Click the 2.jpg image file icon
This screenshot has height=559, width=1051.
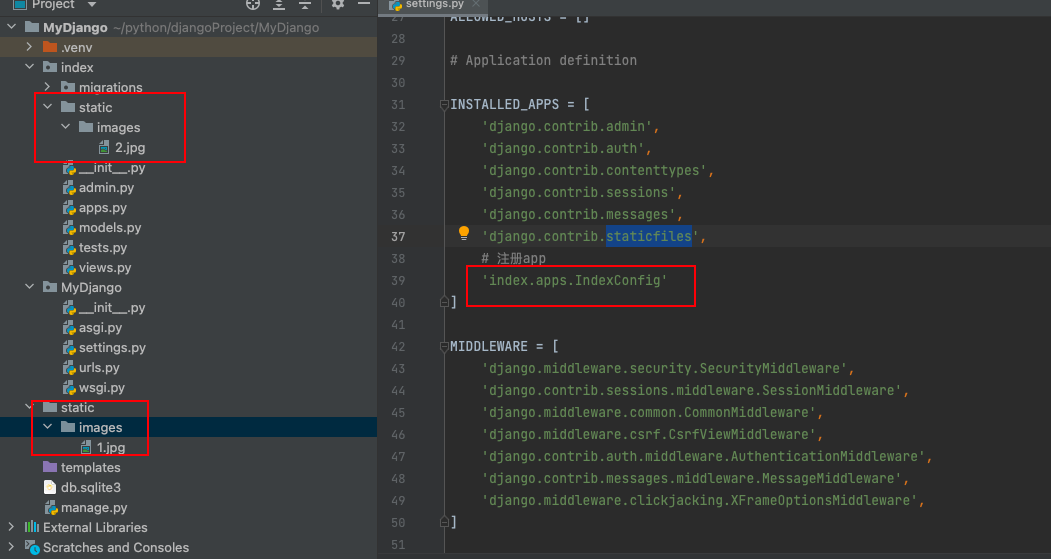coord(104,147)
